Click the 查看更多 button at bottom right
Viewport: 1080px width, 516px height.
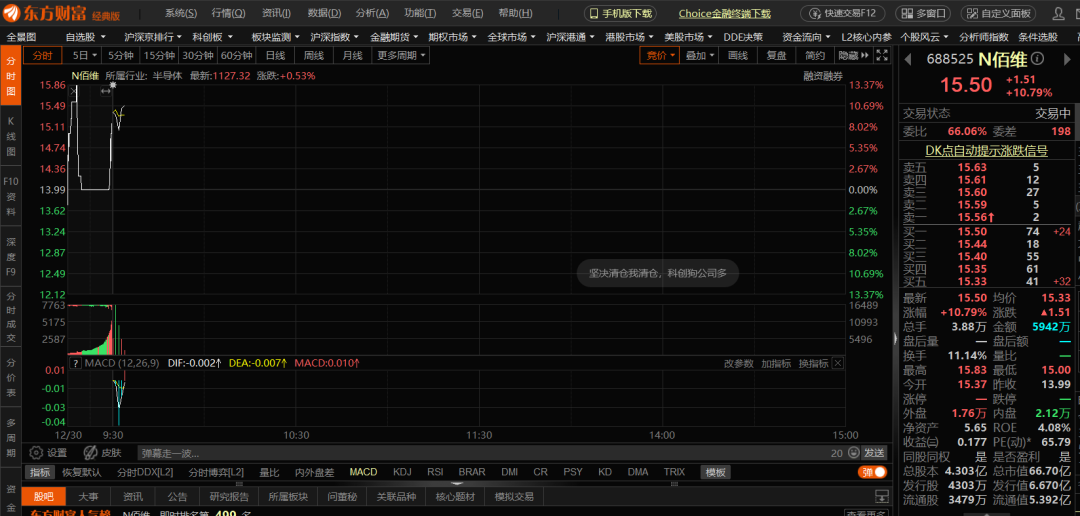click(x=866, y=513)
